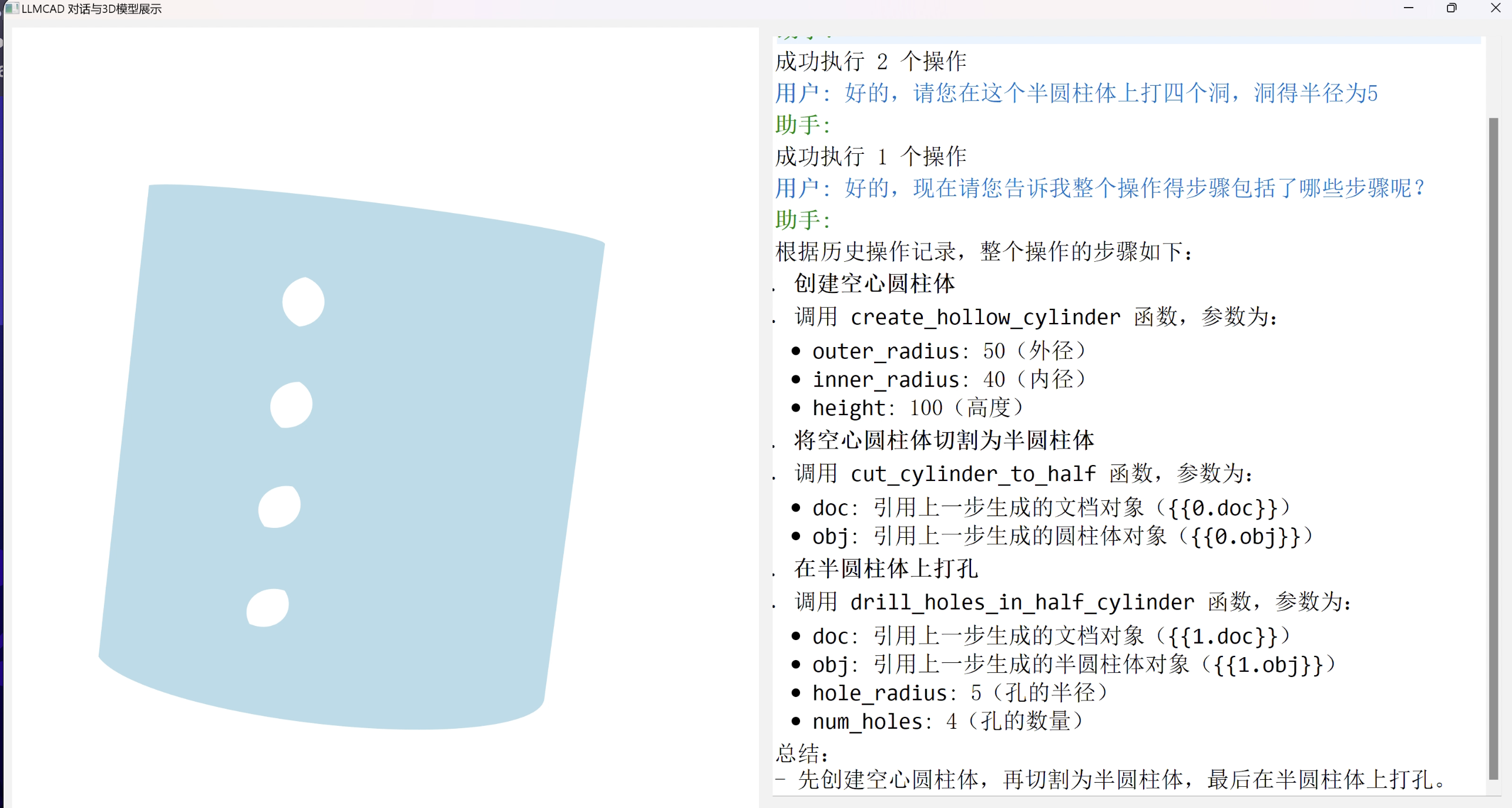The width and height of the screenshot is (1512, 808).
Task: Click scrollbar track above the thumb
Action: pos(1493,76)
